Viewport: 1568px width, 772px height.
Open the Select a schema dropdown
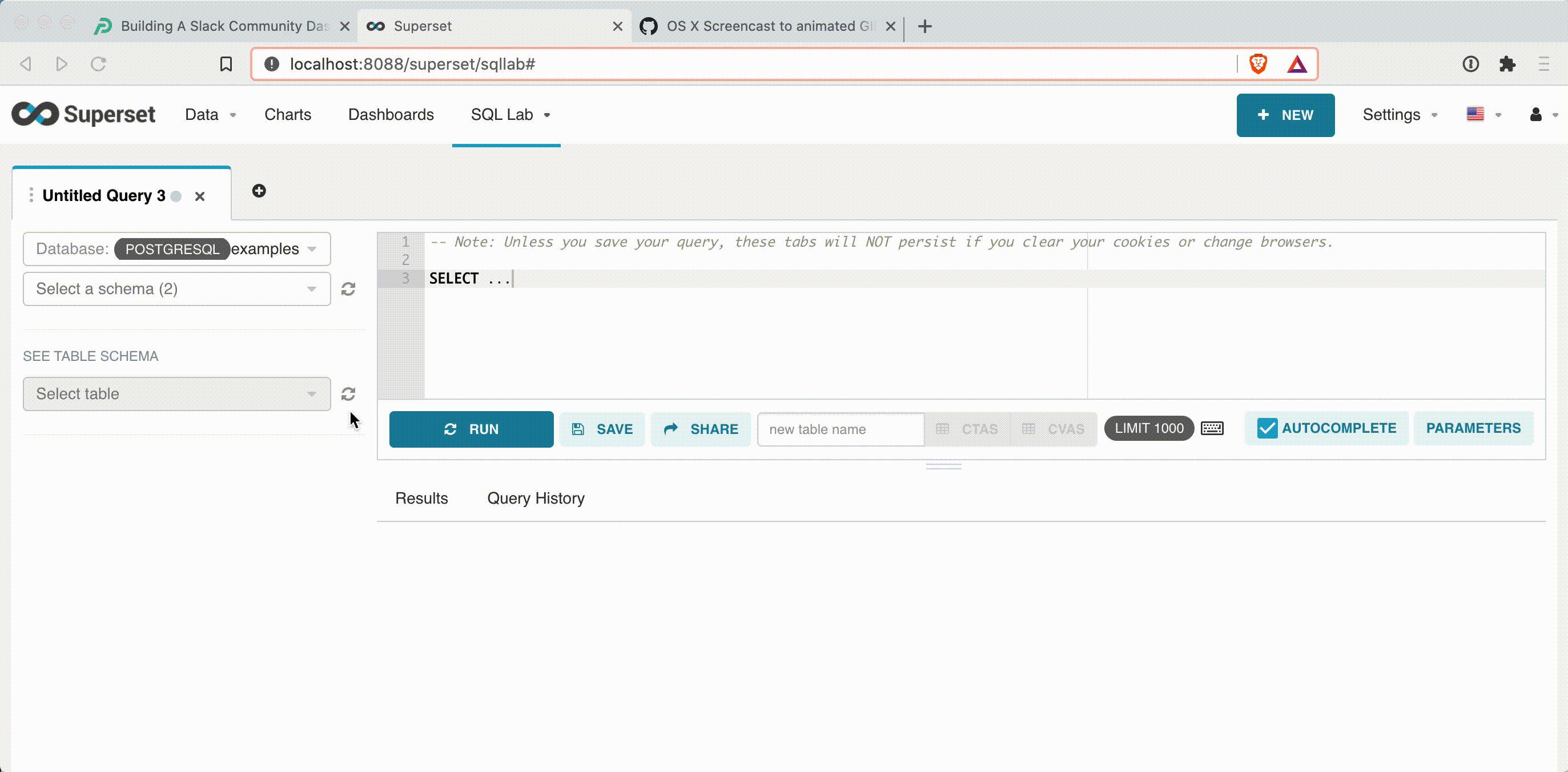point(175,288)
